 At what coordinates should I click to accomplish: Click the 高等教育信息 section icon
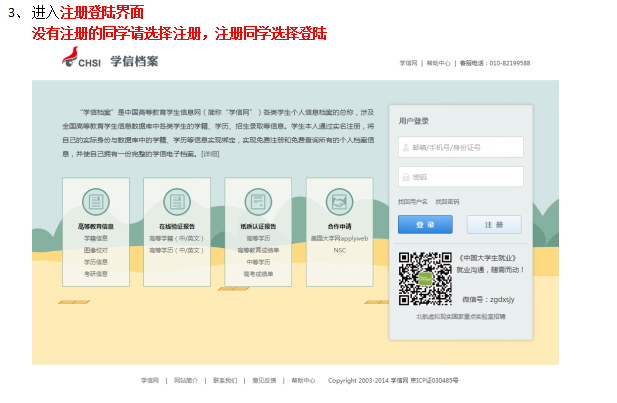pyautogui.click(x=96, y=201)
